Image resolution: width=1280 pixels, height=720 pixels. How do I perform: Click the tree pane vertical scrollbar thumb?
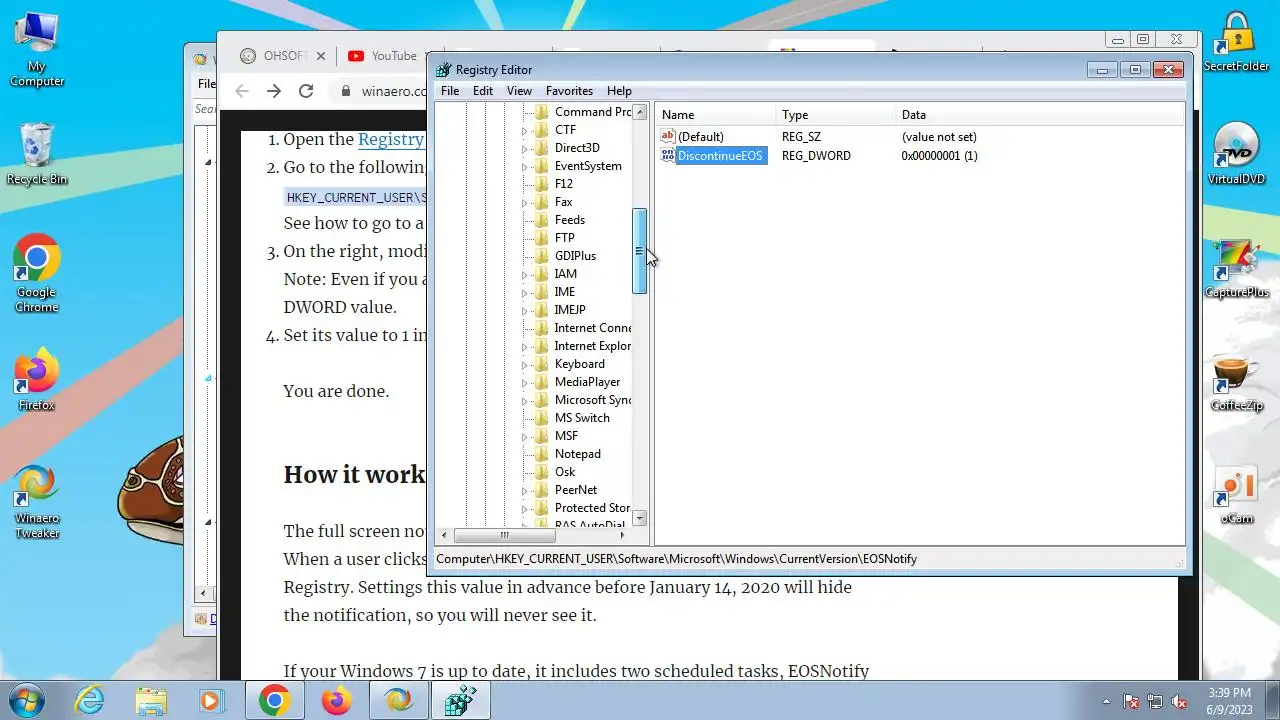[640, 251]
